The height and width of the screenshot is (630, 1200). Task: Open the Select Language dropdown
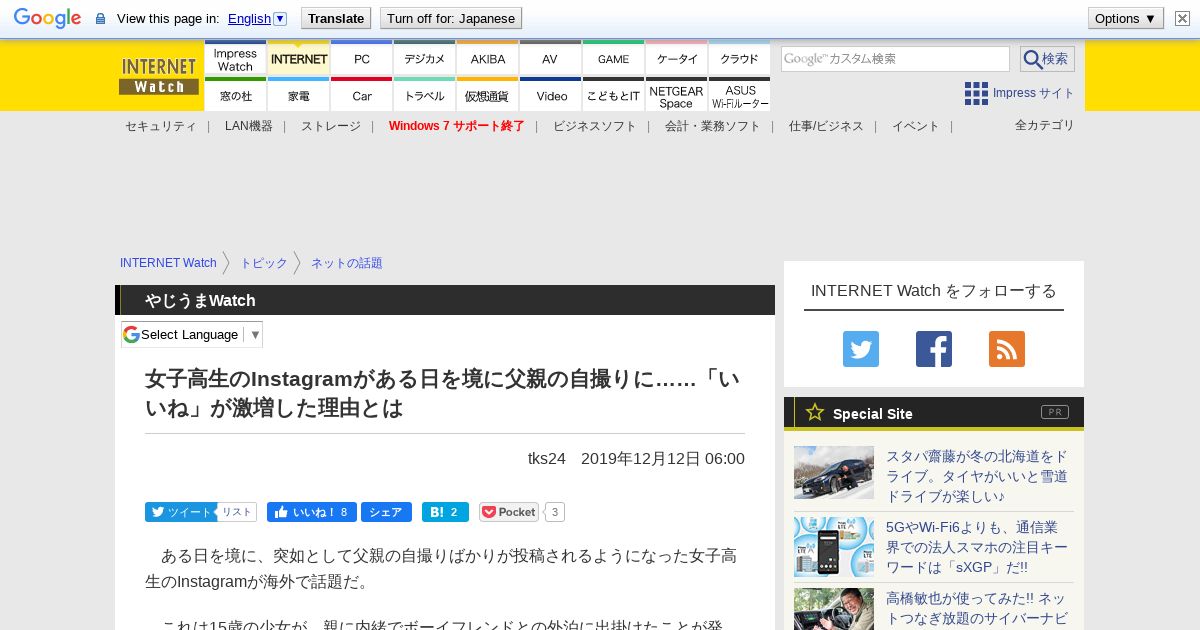click(x=192, y=334)
